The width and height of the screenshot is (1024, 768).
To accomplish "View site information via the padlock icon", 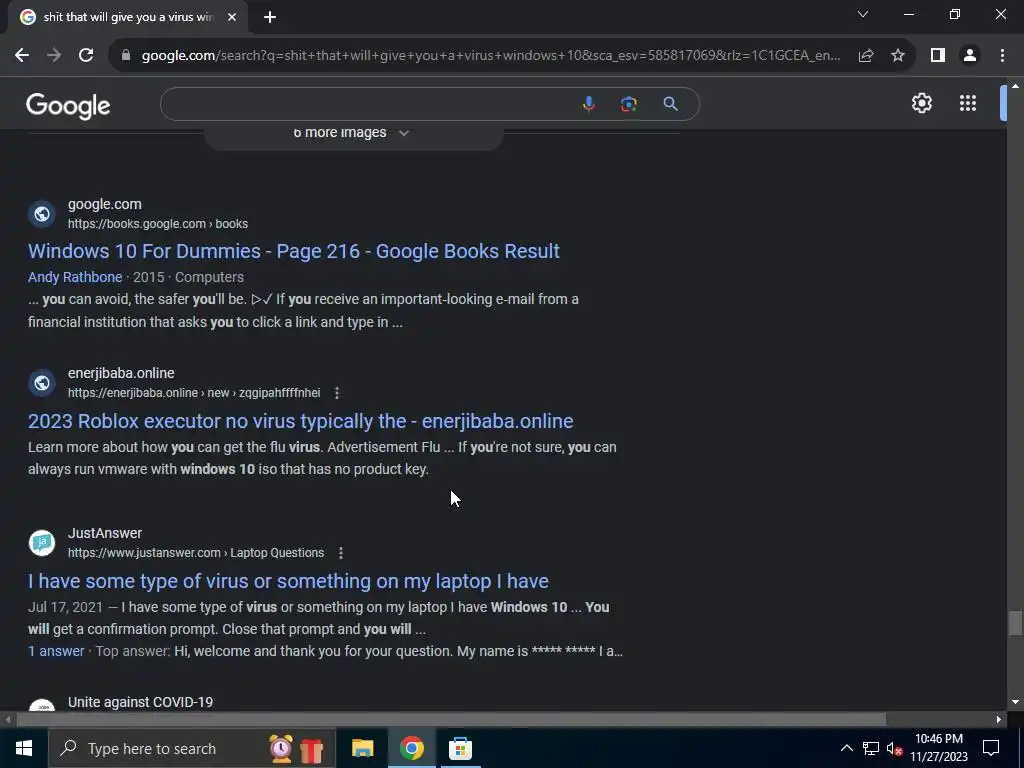I will pyautogui.click(x=126, y=56).
